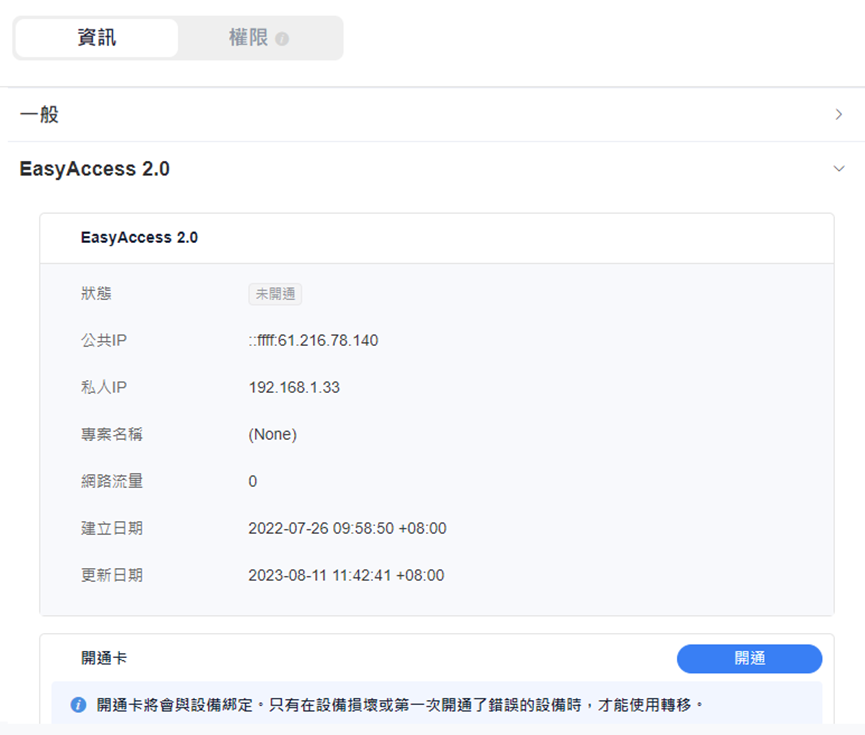
Task: Click the 開通卡 heading
Action: point(104,658)
